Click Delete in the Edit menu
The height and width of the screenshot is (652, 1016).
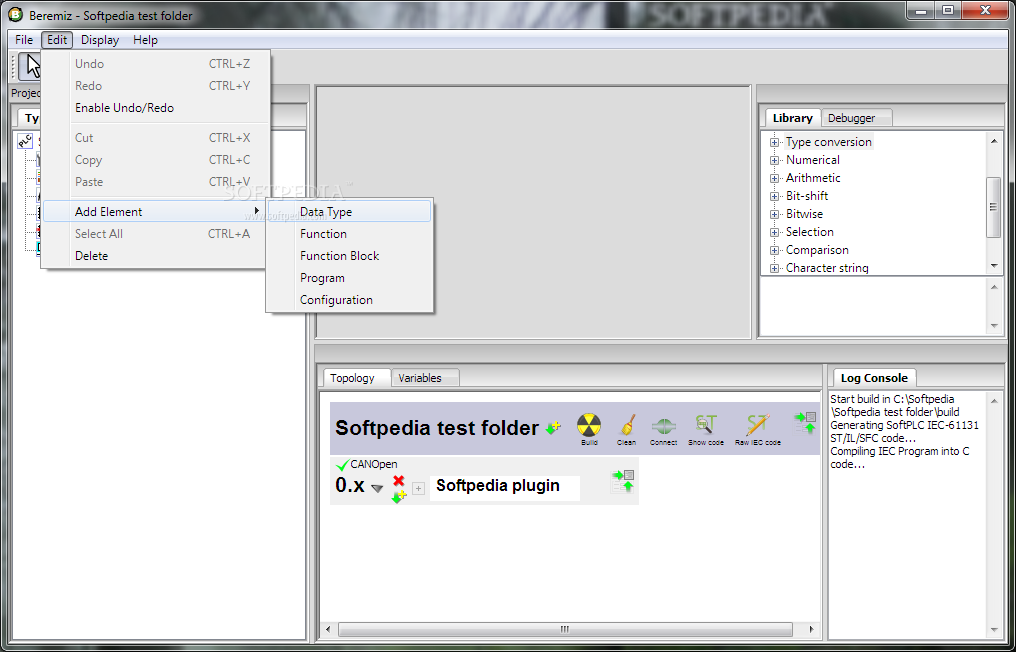click(x=156, y=255)
